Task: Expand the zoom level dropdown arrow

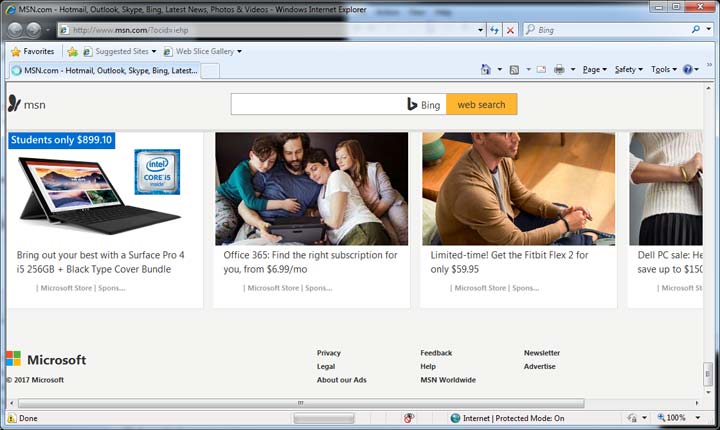Action: (698, 418)
